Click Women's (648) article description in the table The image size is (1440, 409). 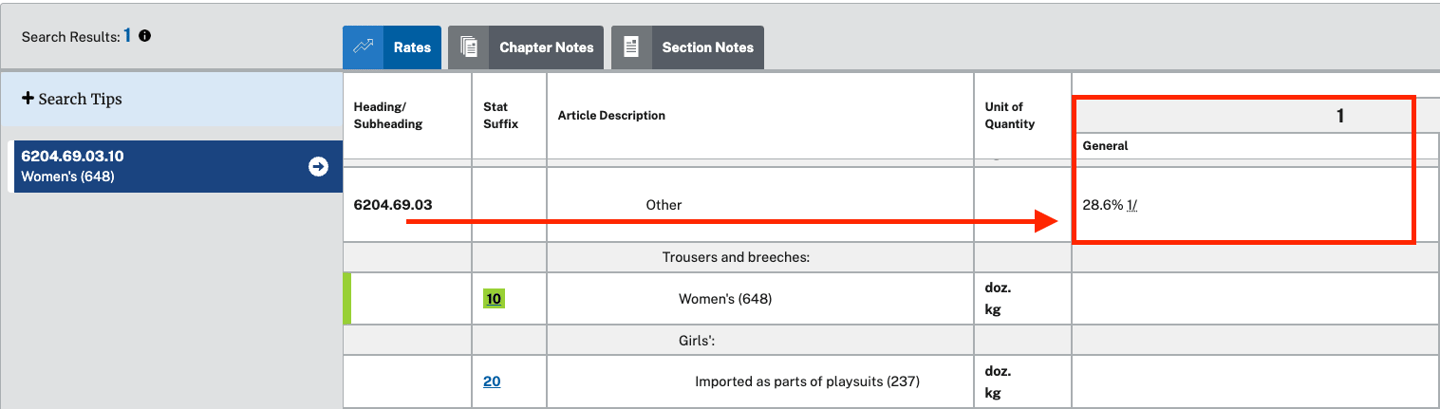(x=725, y=298)
